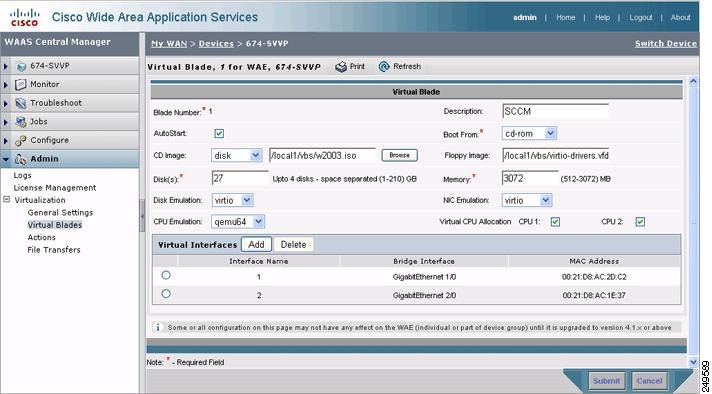The image size is (712, 394).
Task: Click the 674-SVVP device icon in sidebar
Action: pyautogui.click(x=21, y=66)
